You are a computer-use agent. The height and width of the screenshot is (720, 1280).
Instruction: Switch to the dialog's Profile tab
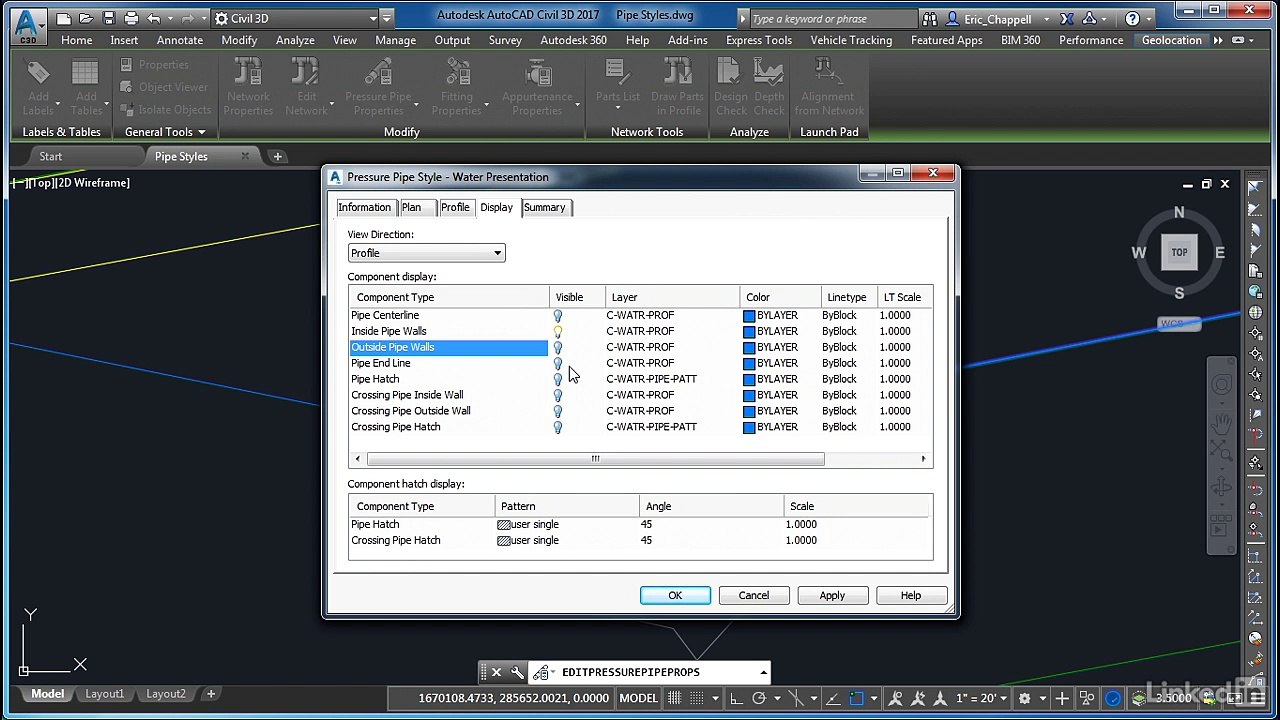455,207
